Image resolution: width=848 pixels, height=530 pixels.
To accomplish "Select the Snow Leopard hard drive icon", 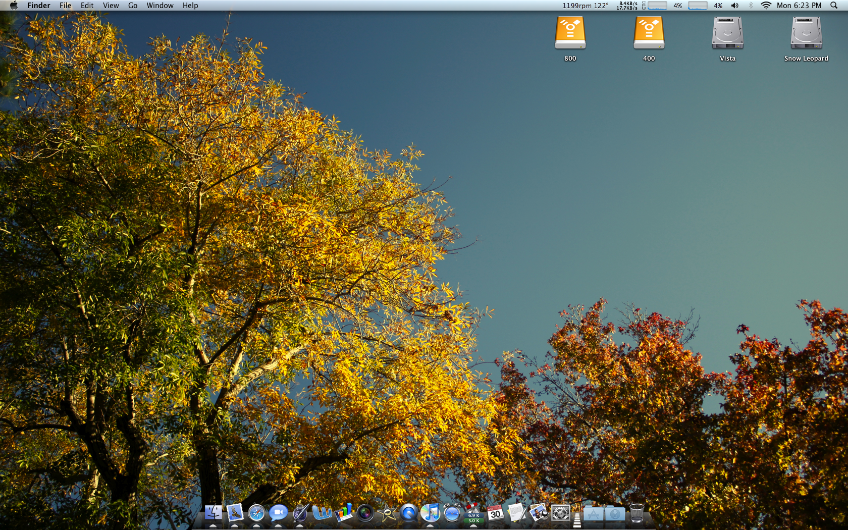I will 806,34.
